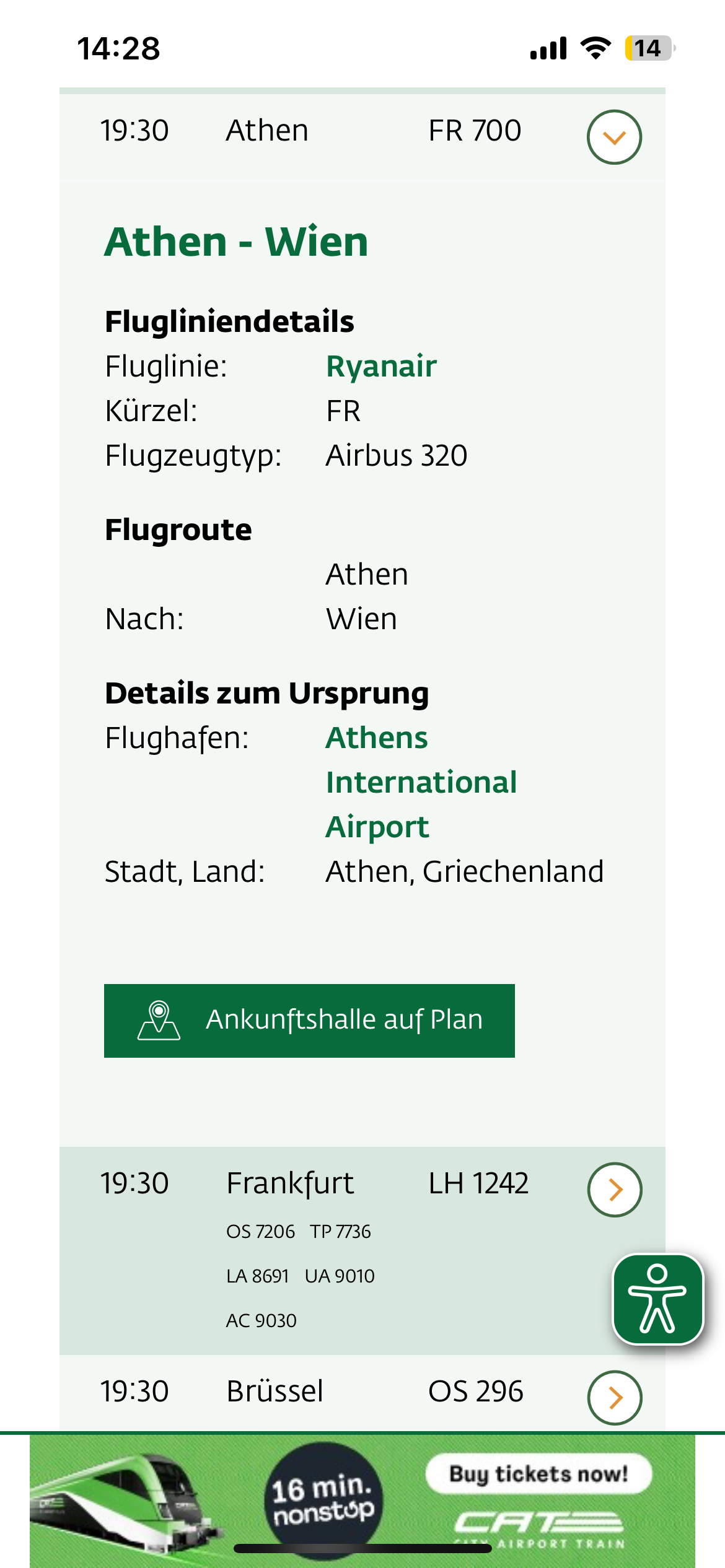Open the Athens International Airport link
725x1568 pixels.
tap(421, 782)
